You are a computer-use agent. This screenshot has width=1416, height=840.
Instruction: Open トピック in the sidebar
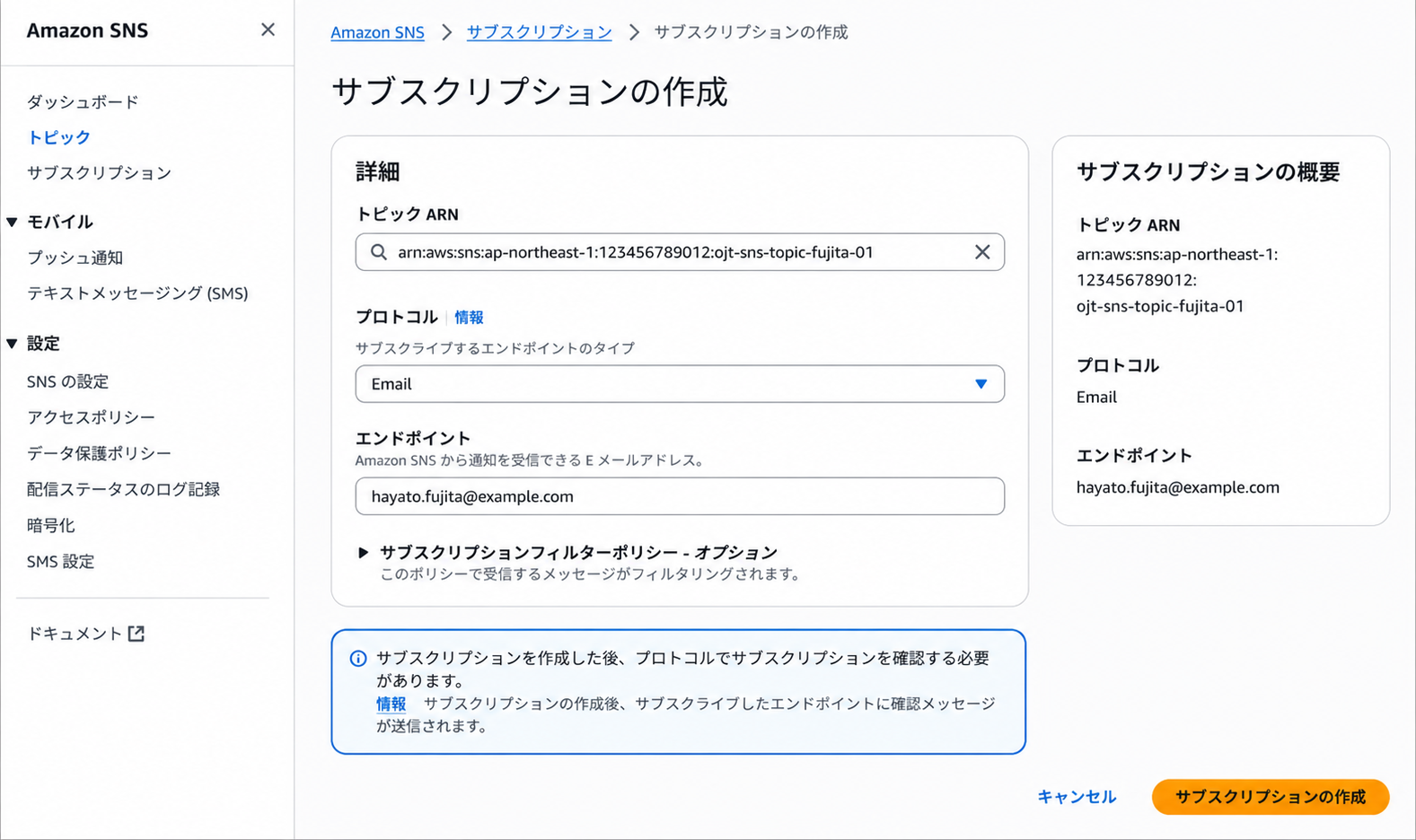click(59, 137)
